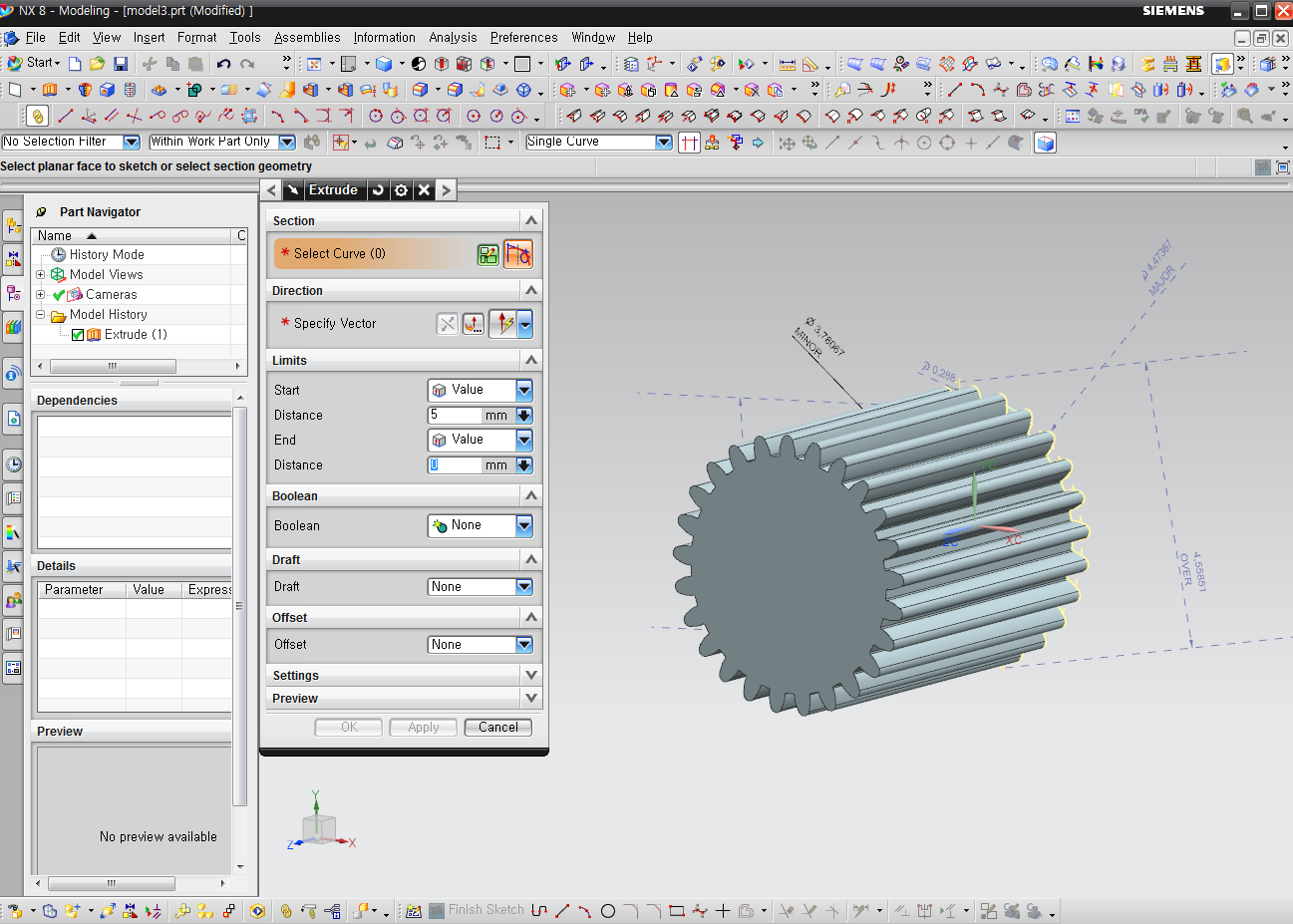
Task: Open the Specify Vector type dropdown arrow
Action: [x=525, y=324]
